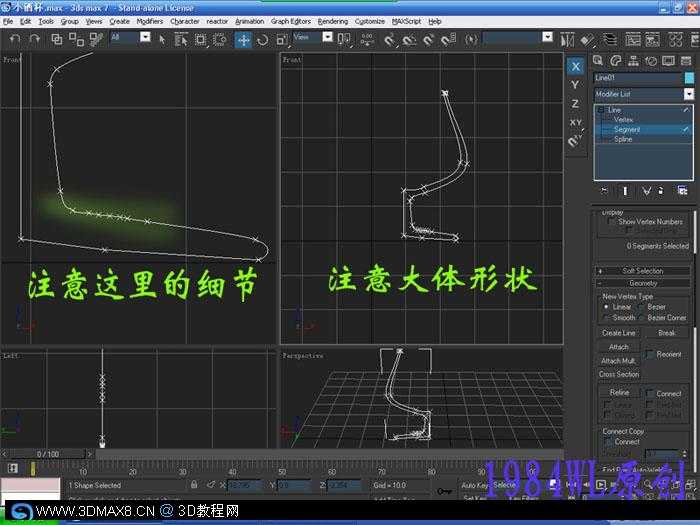Select Spline sub-object level in stack

click(x=623, y=139)
